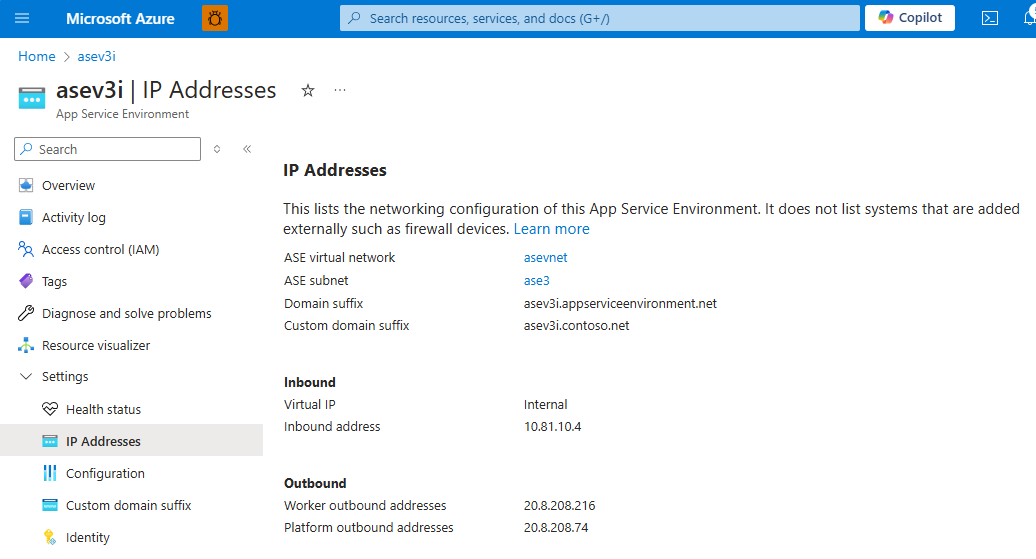This screenshot has height=559, width=1036.
Task: Click worker outbound address 20.8.208.216
Action: tap(560, 505)
